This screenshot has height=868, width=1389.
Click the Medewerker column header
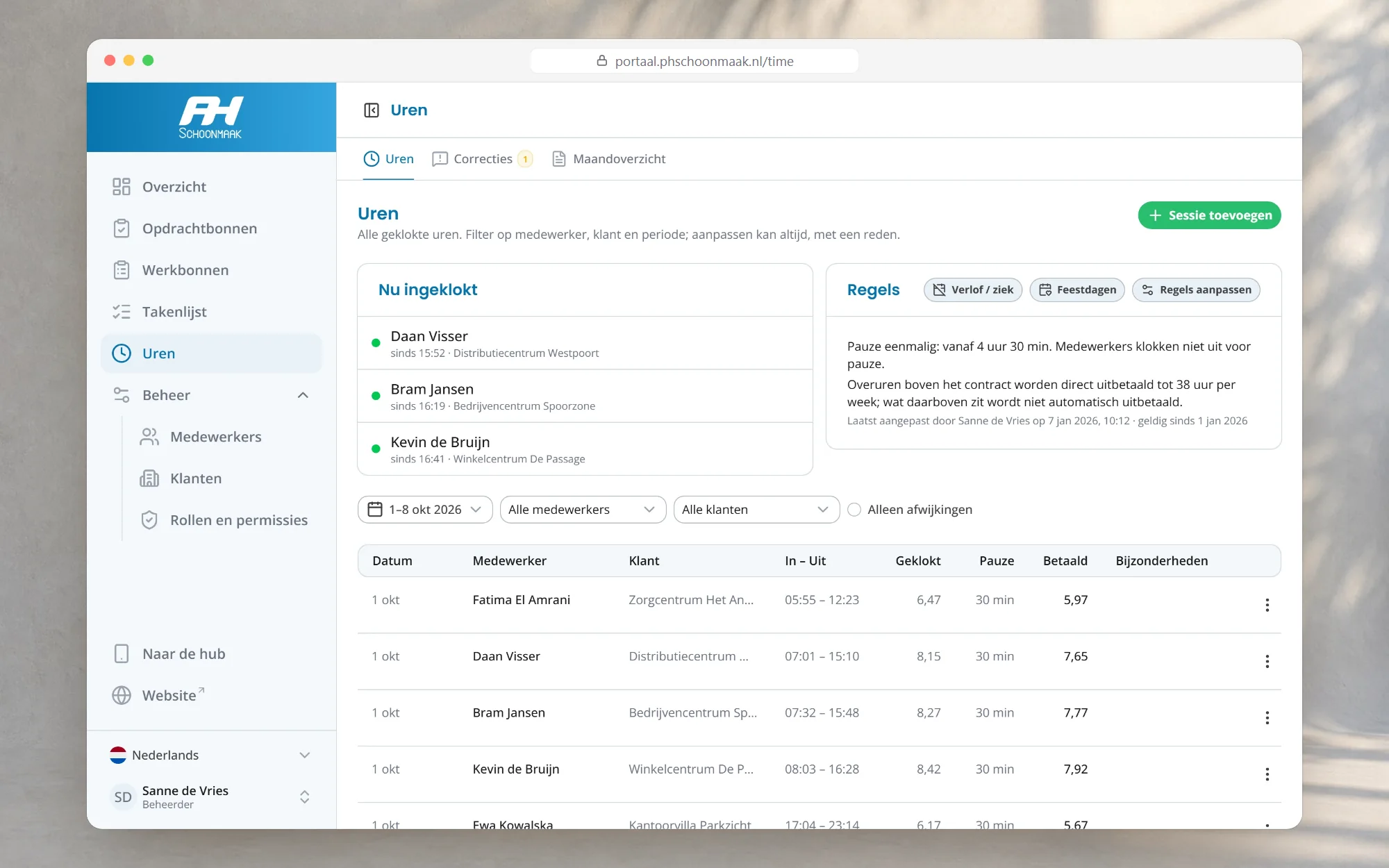[509, 561]
